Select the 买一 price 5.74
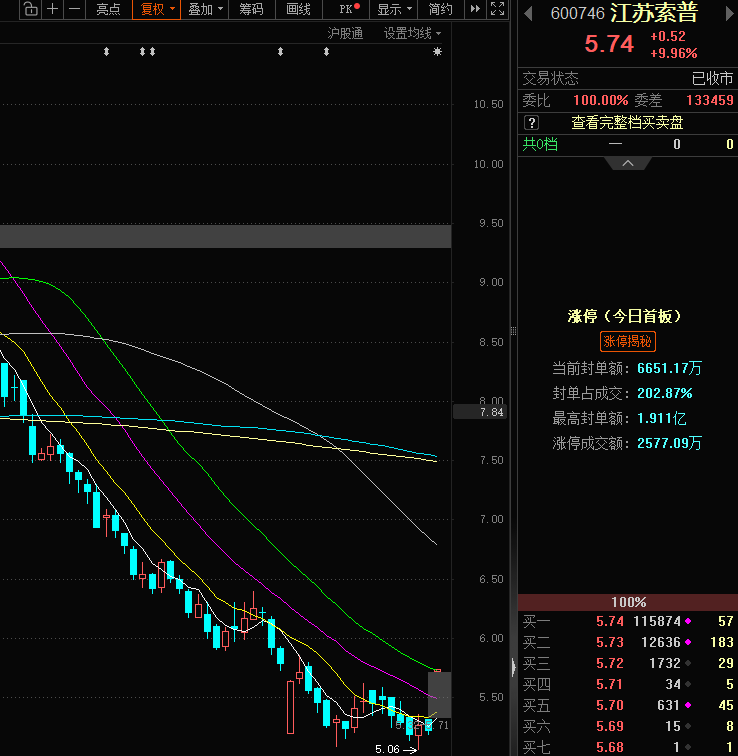The image size is (738, 756). point(610,621)
